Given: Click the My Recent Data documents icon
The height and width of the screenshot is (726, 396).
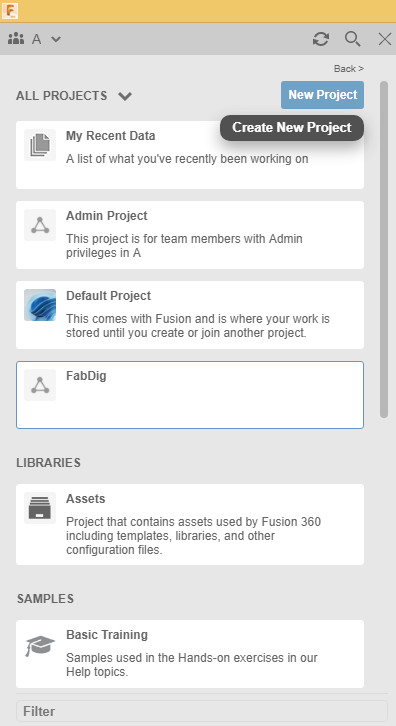Looking at the screenshot, I should point(40,145).
